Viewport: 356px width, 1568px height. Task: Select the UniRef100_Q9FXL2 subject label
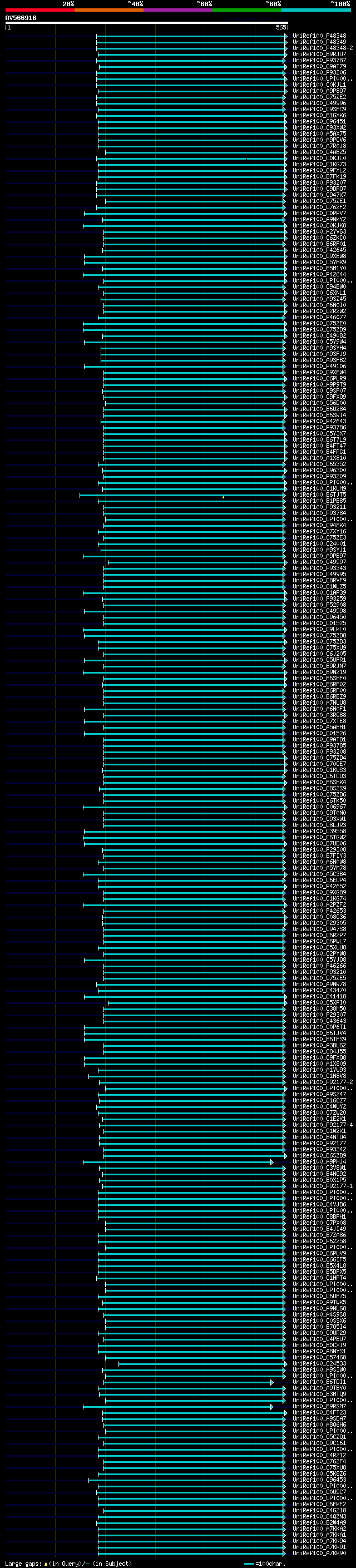(319, 170)
